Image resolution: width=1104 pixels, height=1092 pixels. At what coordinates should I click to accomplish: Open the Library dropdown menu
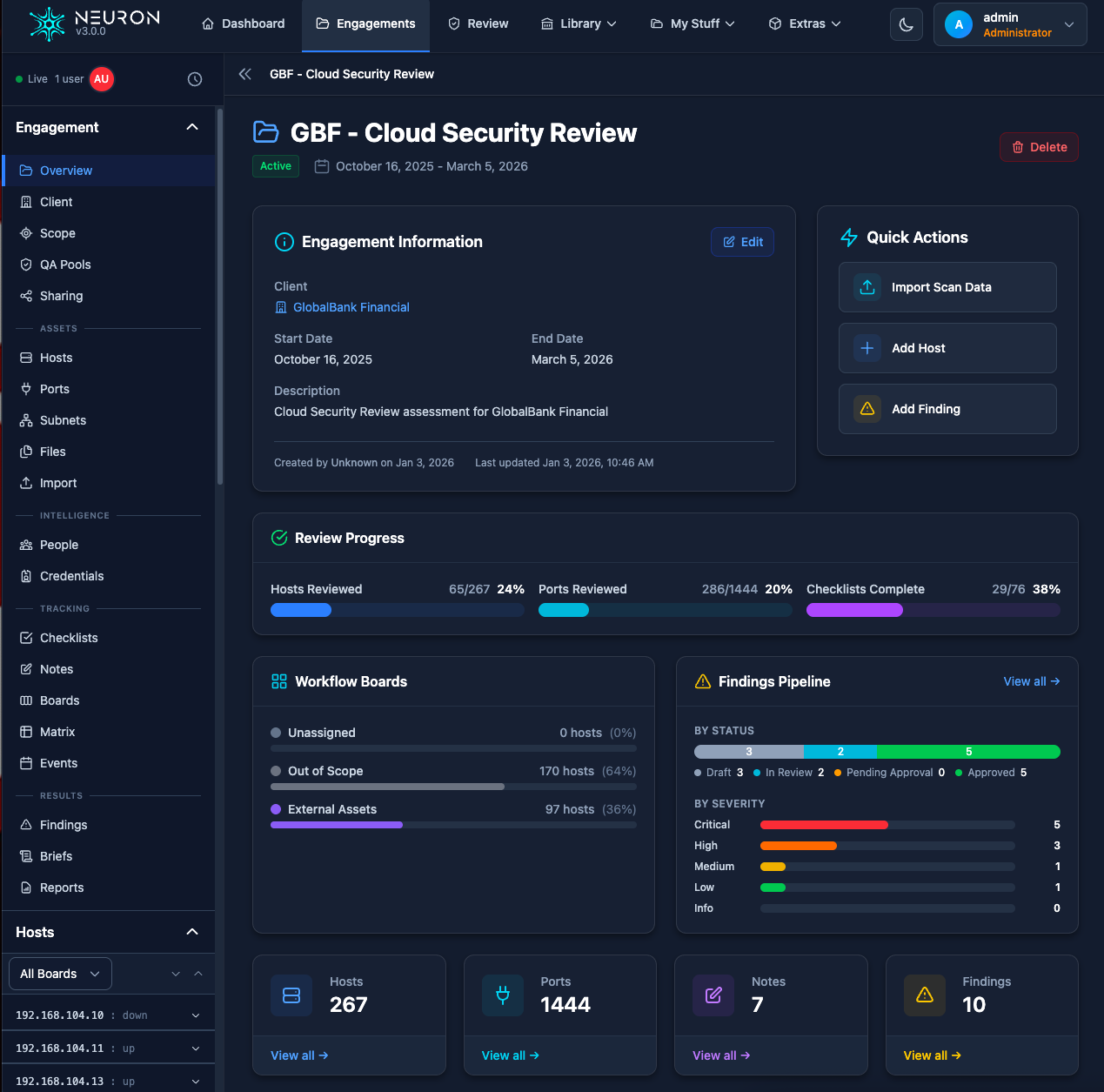click(x=579, y=23)
